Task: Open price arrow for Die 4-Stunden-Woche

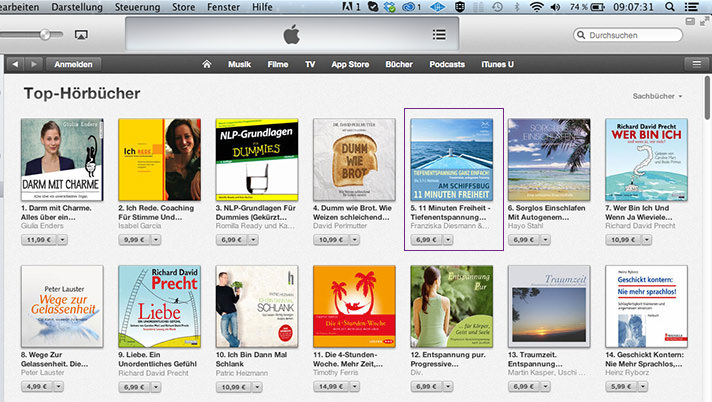Action: pos(355,387)
